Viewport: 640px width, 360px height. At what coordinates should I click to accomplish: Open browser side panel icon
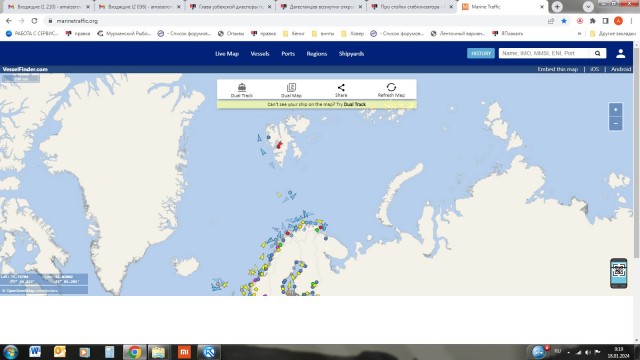606,21
